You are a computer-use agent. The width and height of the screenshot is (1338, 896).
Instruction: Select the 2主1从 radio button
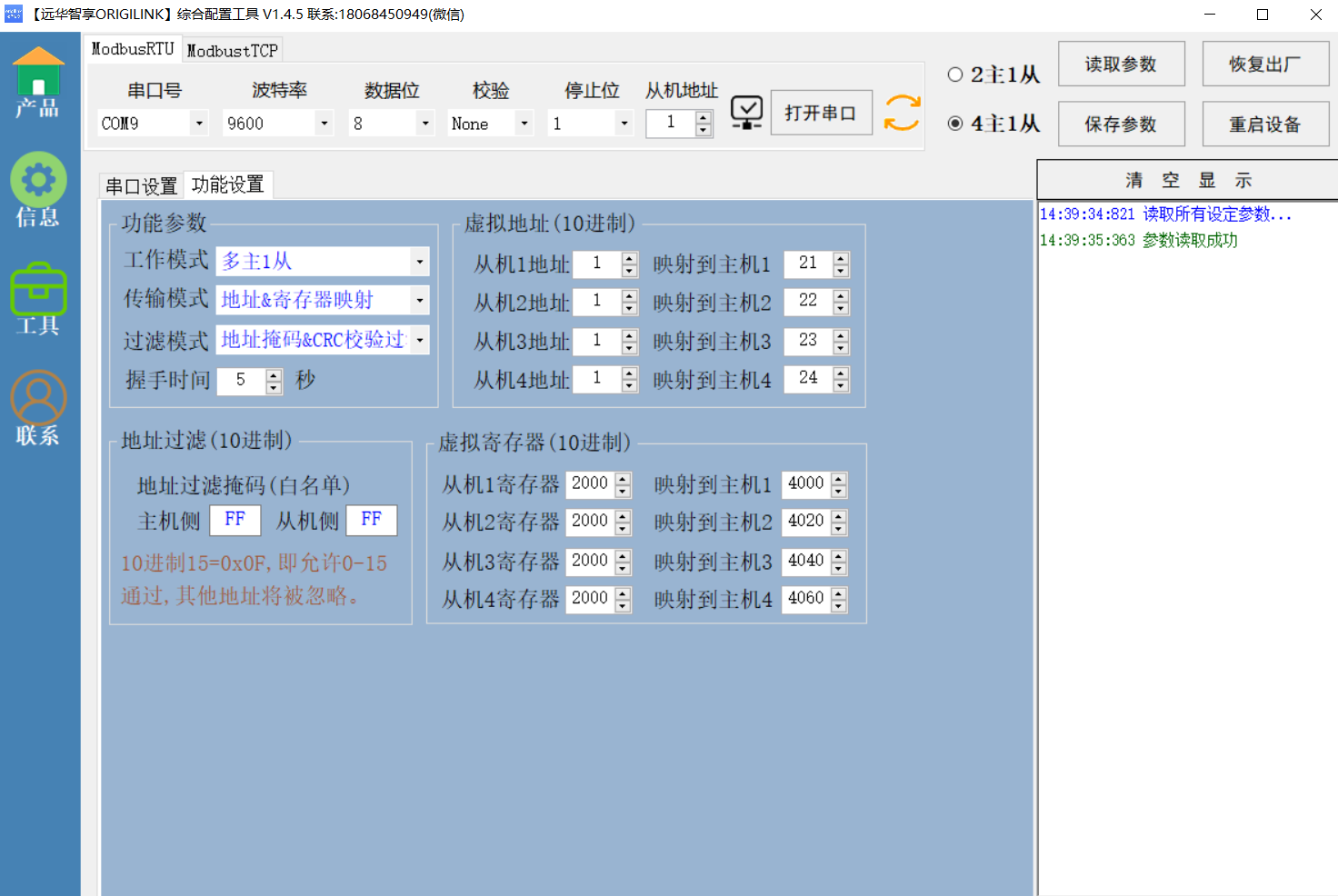(955, 75)
